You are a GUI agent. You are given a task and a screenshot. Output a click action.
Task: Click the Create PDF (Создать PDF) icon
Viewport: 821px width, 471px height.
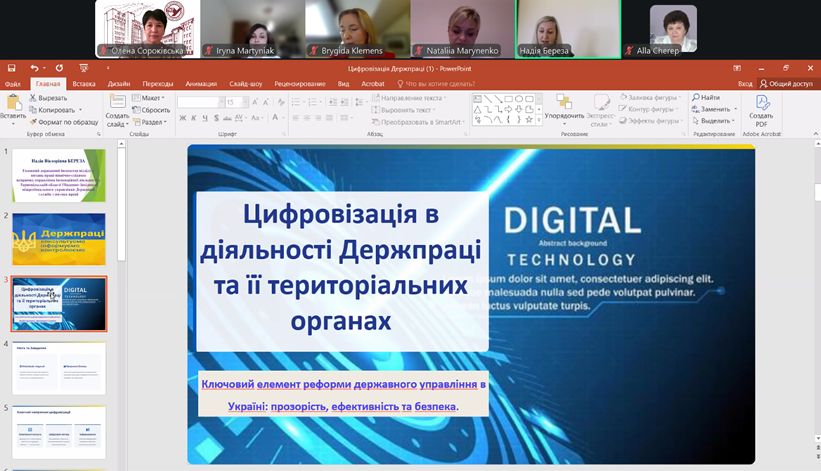click(x=761, y=103)
